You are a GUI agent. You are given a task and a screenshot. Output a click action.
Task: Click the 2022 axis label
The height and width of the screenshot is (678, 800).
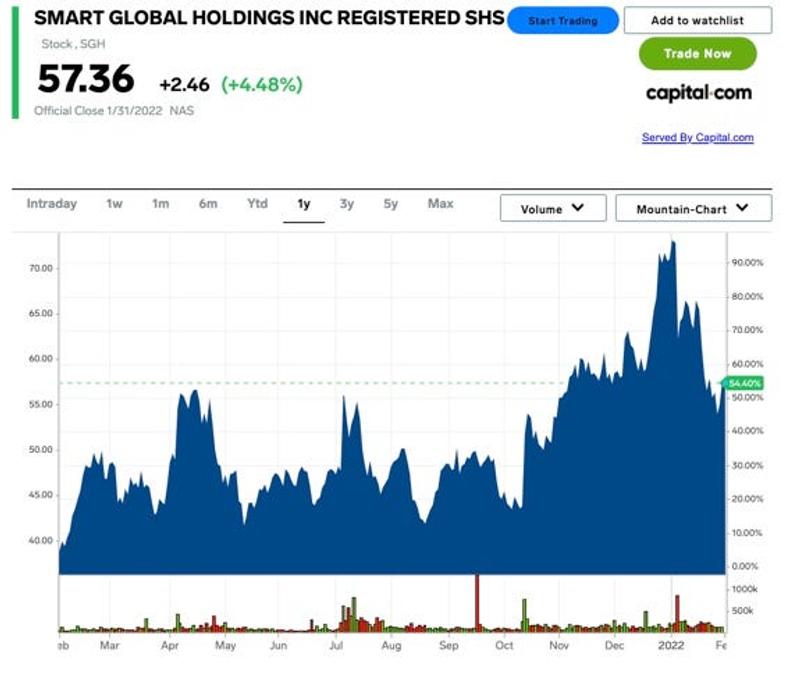670,645
